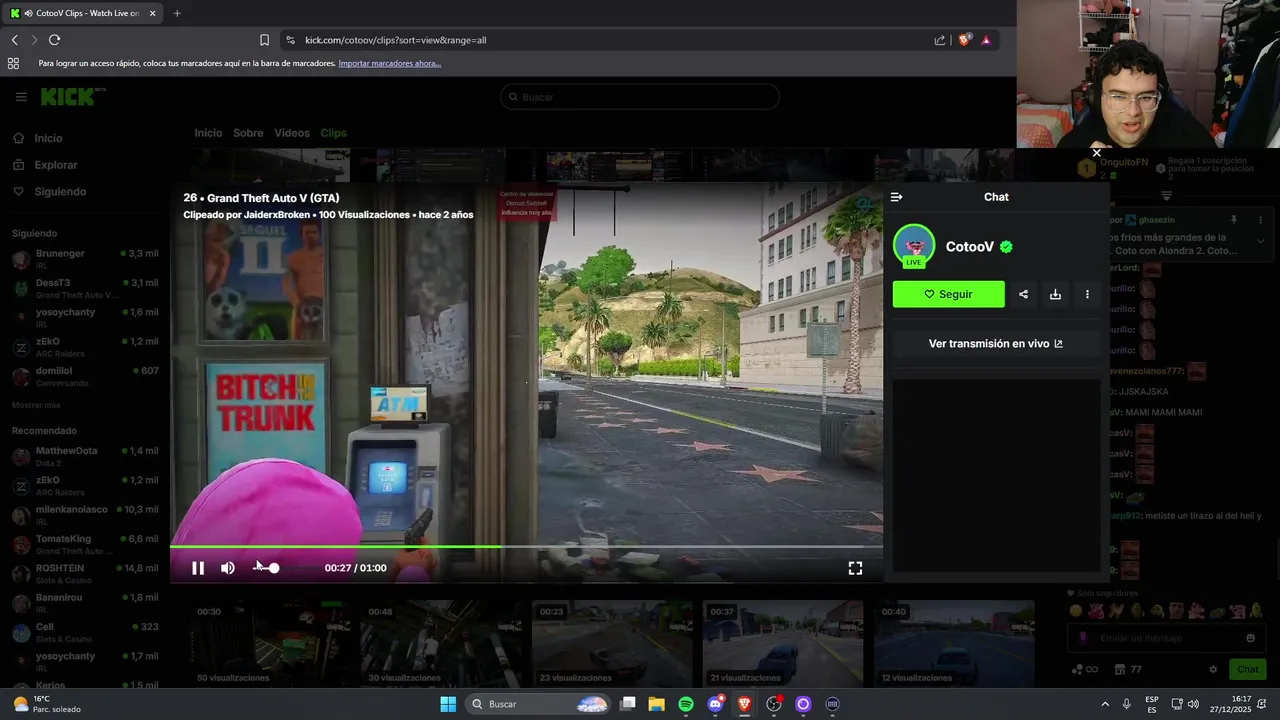
Task: Open domilol followed channel
Action: click(86, 376)
